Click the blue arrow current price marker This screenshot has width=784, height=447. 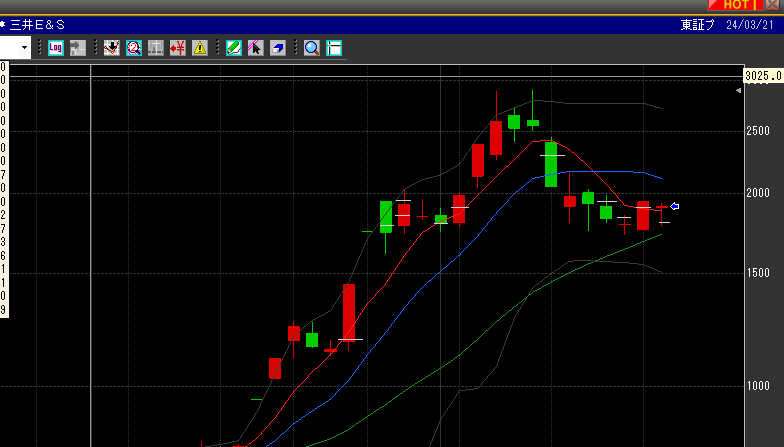pyautogui.click(x=675, y=207)
